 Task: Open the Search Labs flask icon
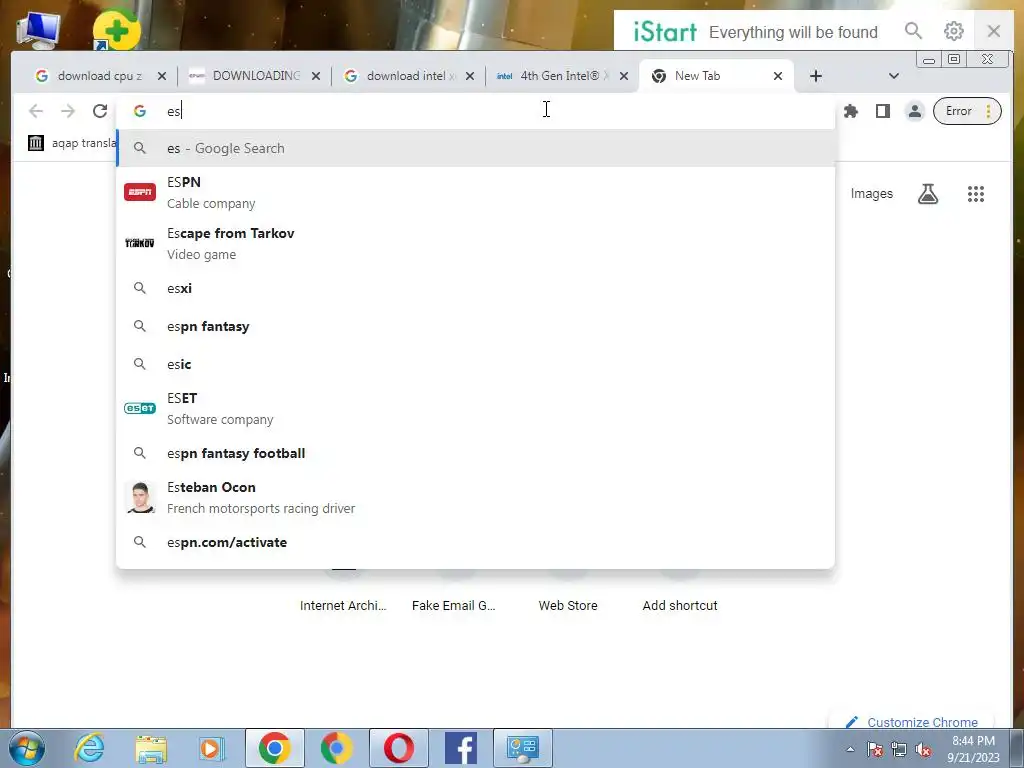click(927, 194)
